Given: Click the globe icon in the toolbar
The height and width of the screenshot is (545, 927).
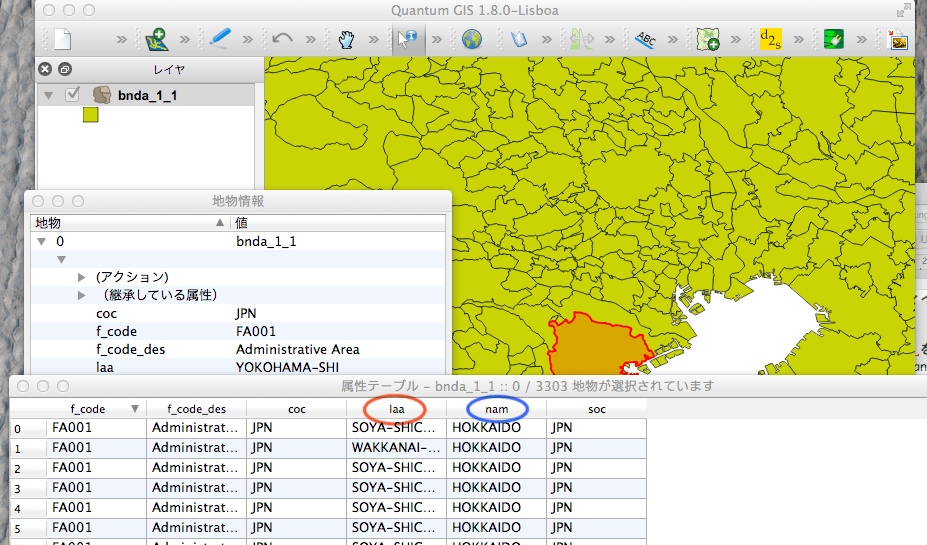Looking at the screenshot, I should (x=472, y=40).
